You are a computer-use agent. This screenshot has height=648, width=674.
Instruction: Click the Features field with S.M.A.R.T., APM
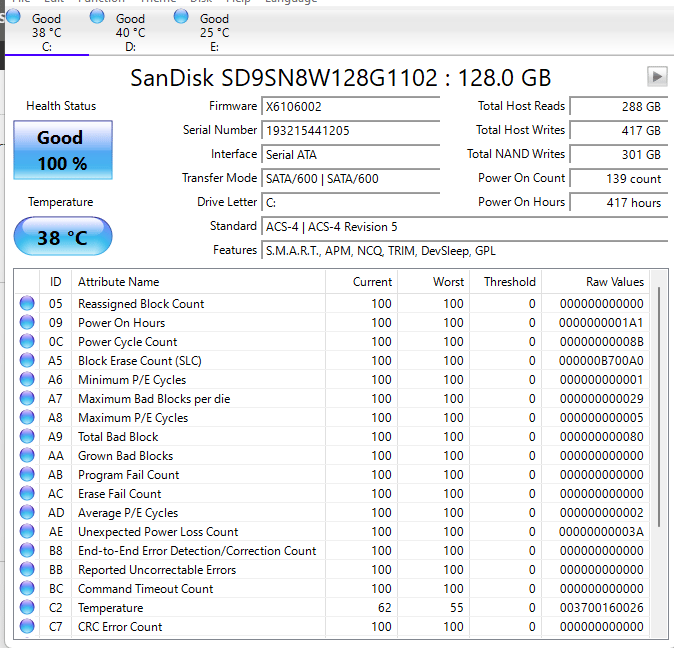(x=464, y=251)
